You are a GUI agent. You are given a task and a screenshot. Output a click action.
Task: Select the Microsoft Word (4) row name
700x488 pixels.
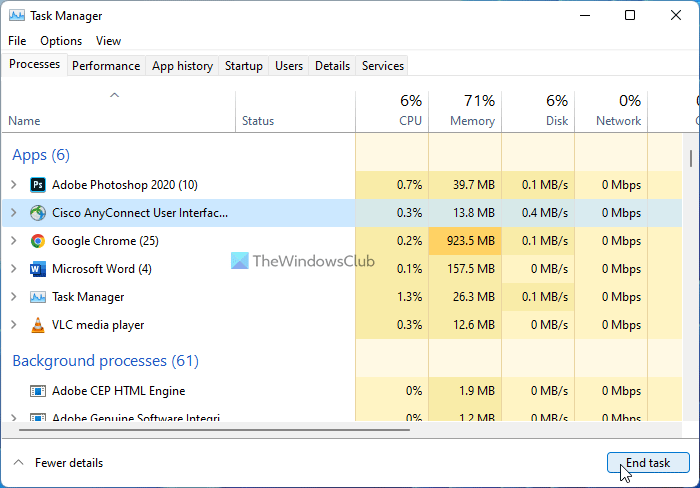pos(102,269)
